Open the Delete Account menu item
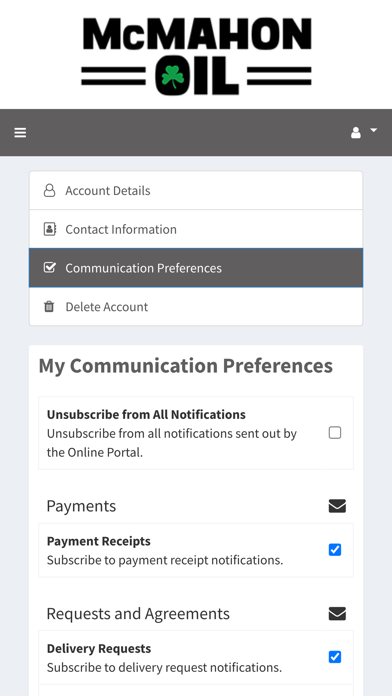 (196, 306)
